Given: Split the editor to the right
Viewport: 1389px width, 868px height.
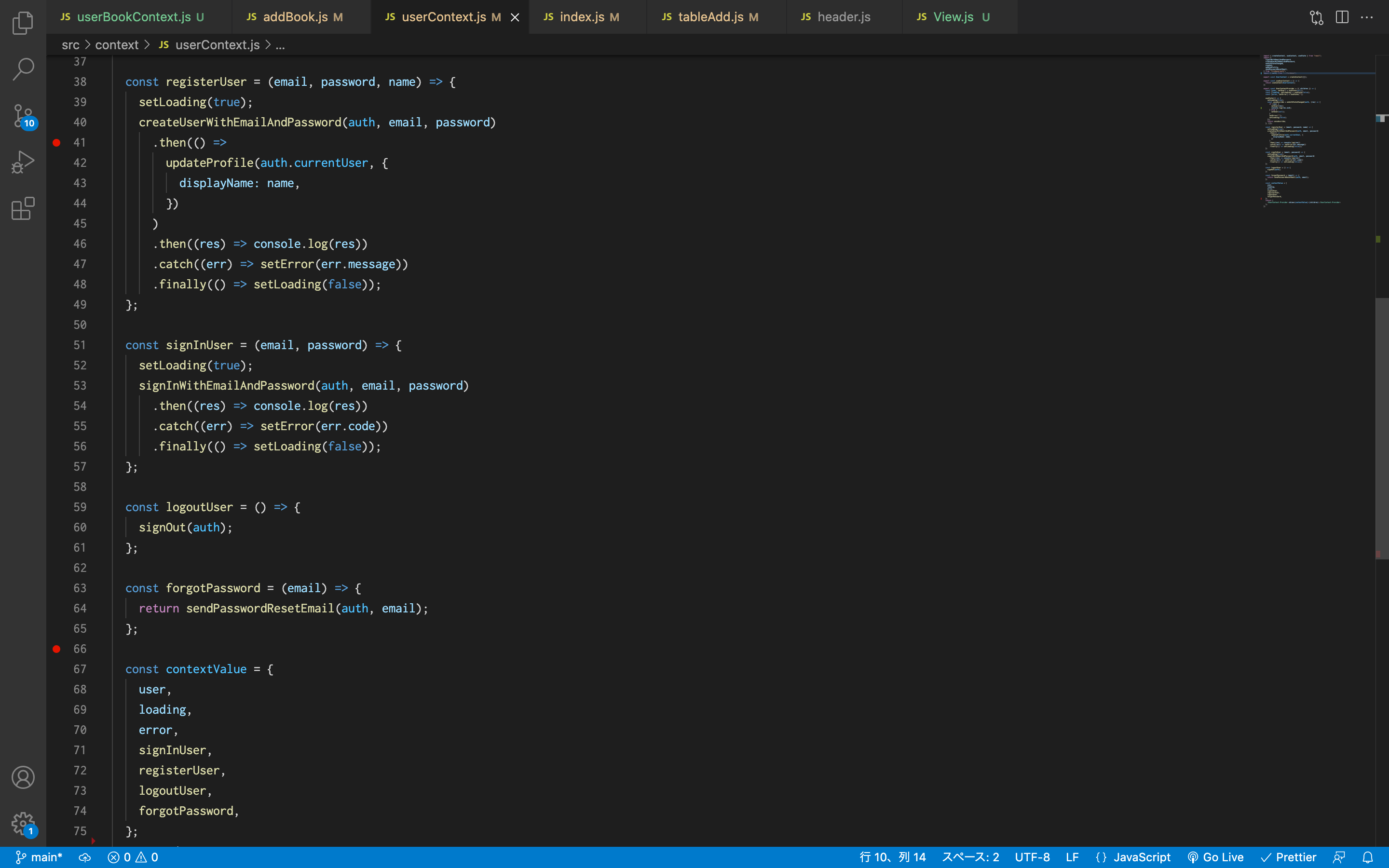Looking at the screenshot, I should (1342, 17).
